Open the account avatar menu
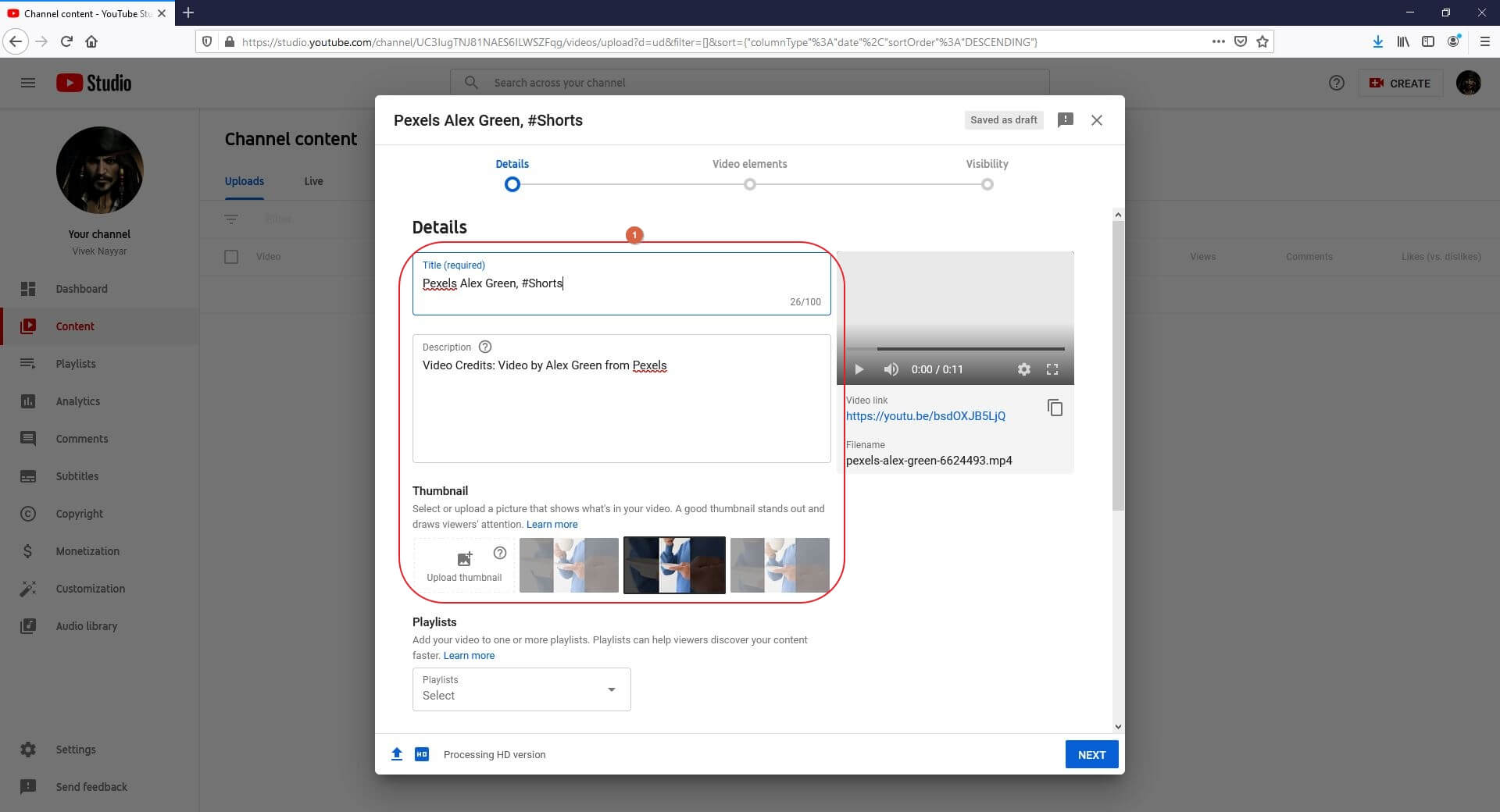 pyautogui.click(x=1468, y=83)
